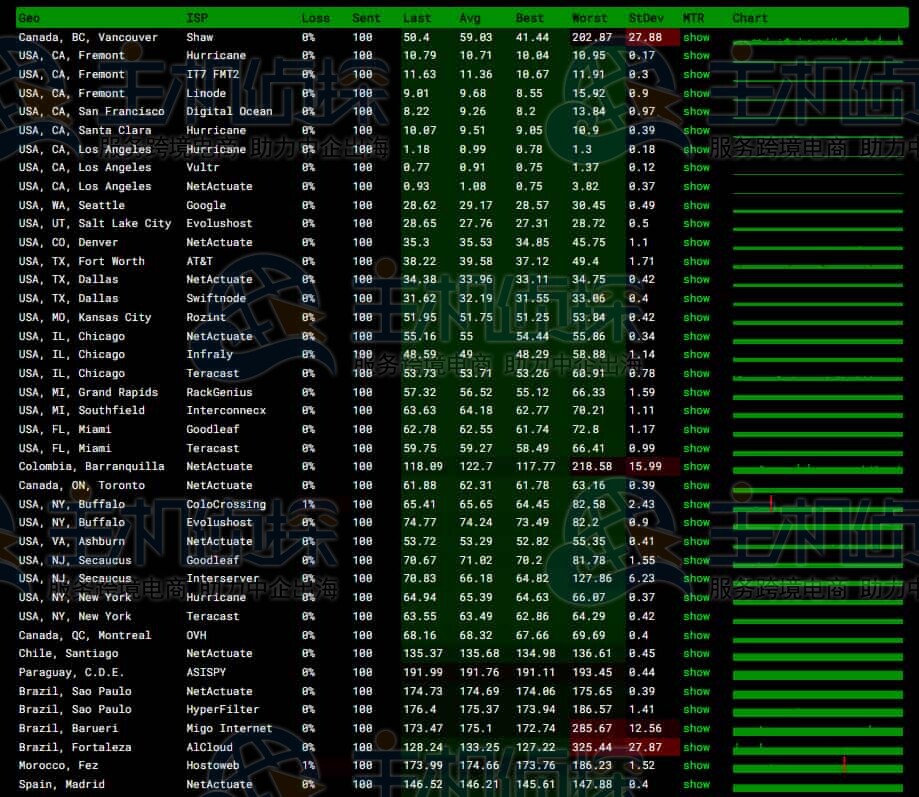Click the Geo column header
Screen dimensions: 919x797
30,18
